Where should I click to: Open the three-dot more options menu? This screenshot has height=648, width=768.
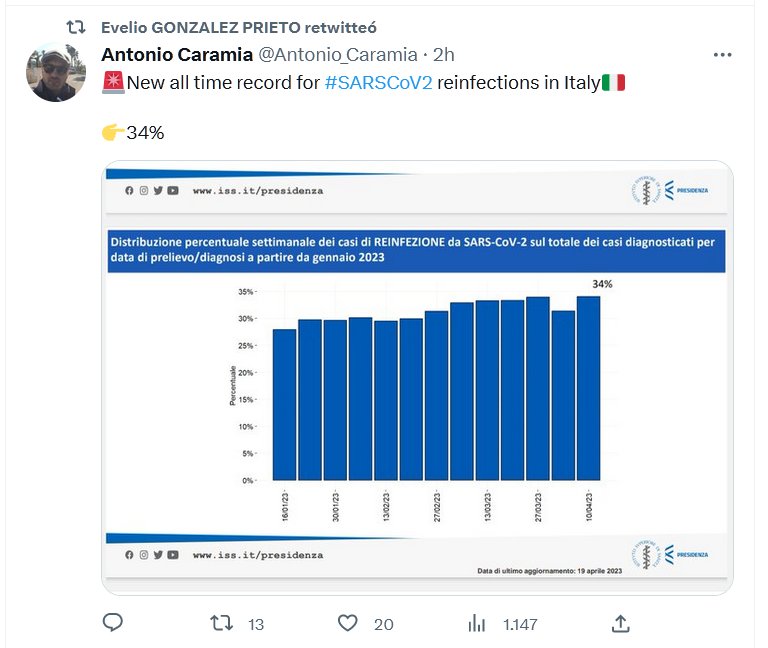pos(722,55)
